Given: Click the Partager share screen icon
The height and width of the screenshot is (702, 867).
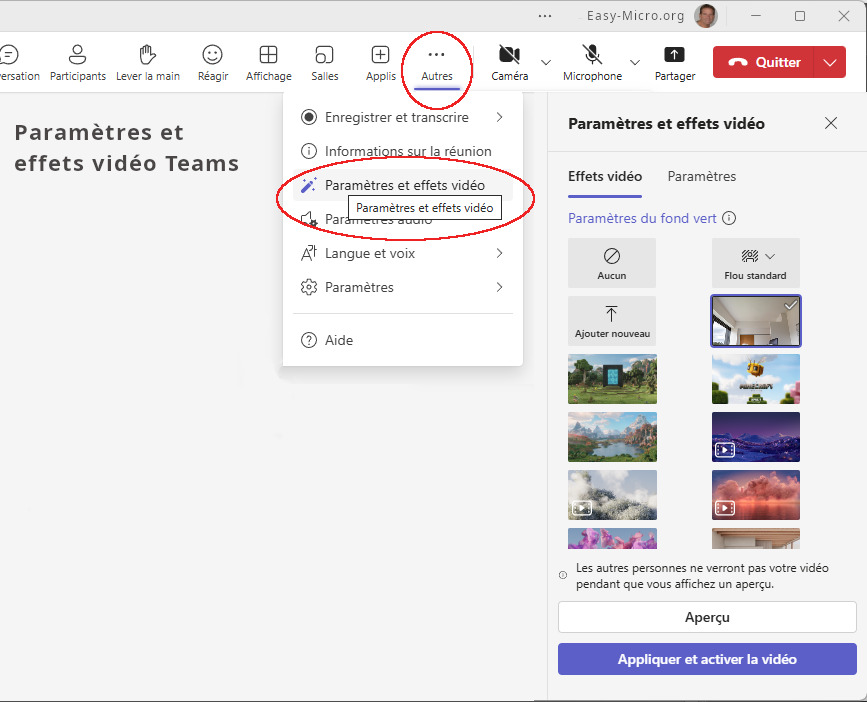Looking at the screenshot, I should coord(674,55).
